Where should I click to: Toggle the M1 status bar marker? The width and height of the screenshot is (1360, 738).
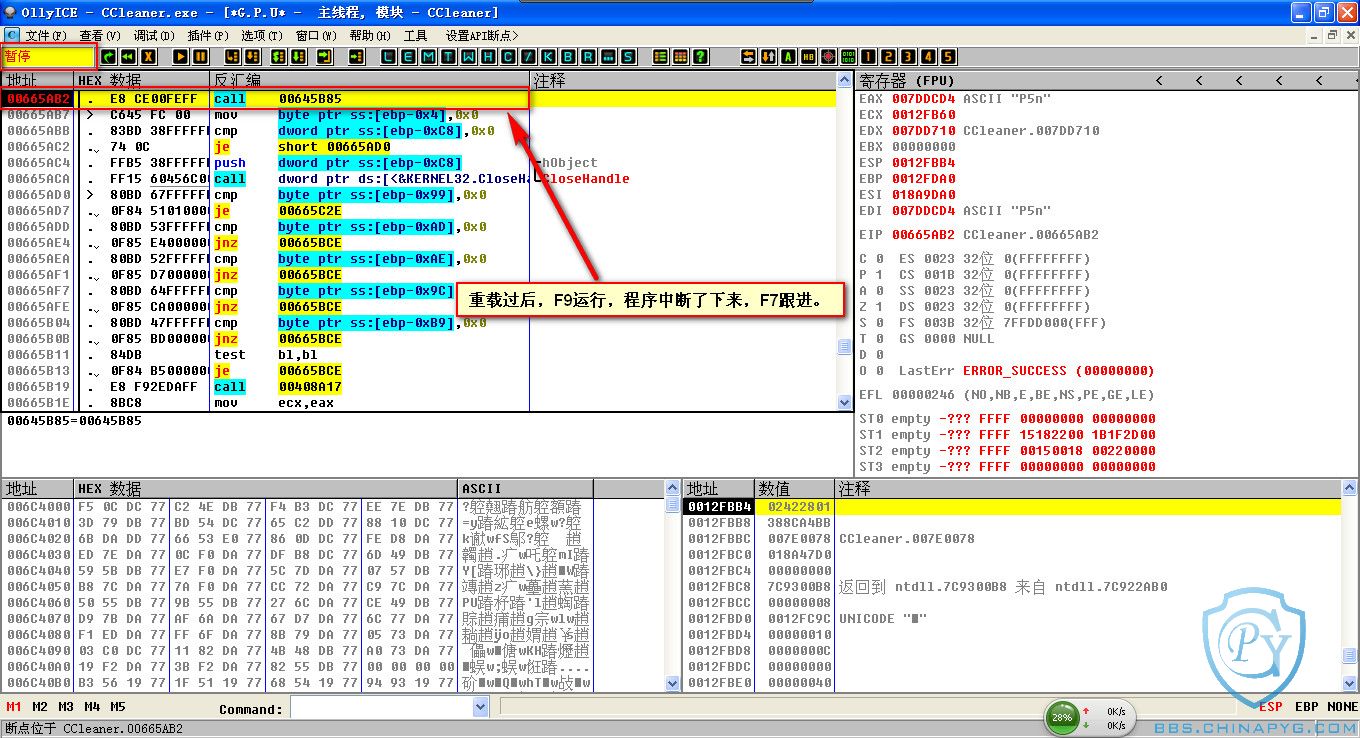pyautogui.click(x=14, y=707)
